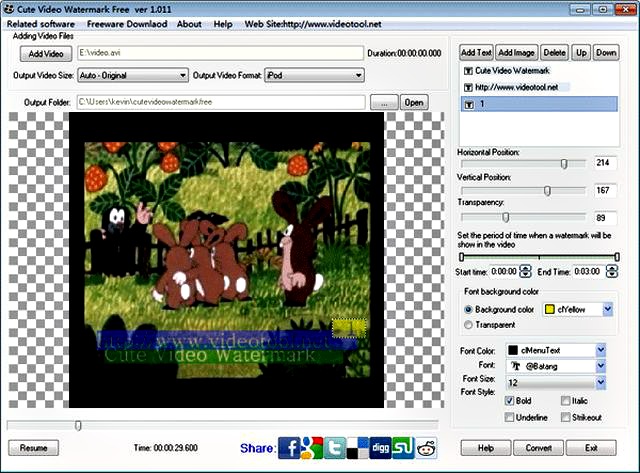640x473 pixels.
Task: Adjust the Start time spinner arrows
Action: (526, 271)
